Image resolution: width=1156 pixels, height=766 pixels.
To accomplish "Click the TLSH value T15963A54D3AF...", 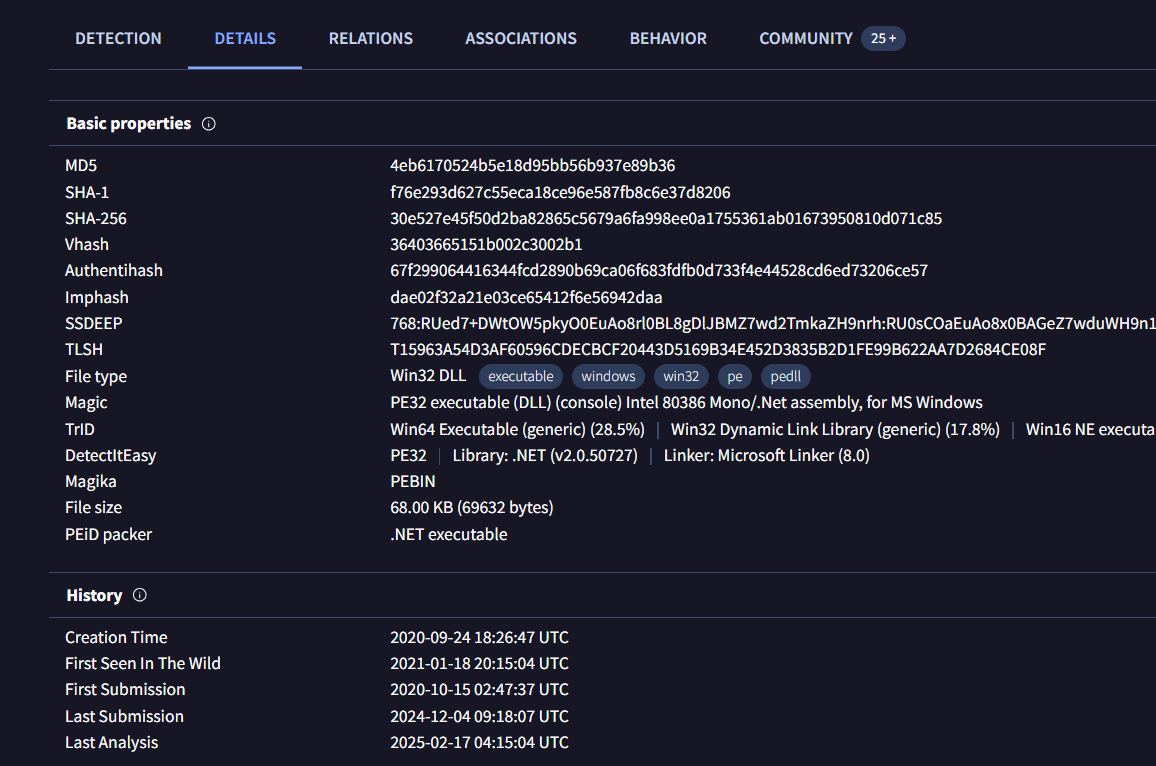I will [x=718, y=349].
